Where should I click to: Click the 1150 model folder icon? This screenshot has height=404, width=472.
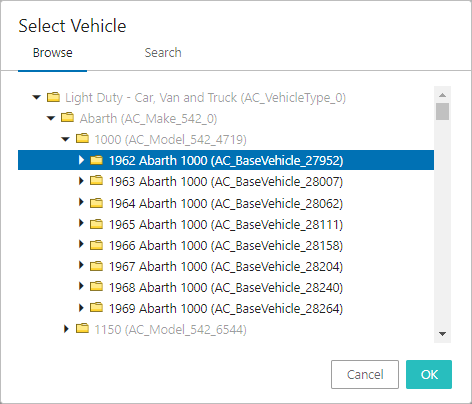[x=82, y=329]
